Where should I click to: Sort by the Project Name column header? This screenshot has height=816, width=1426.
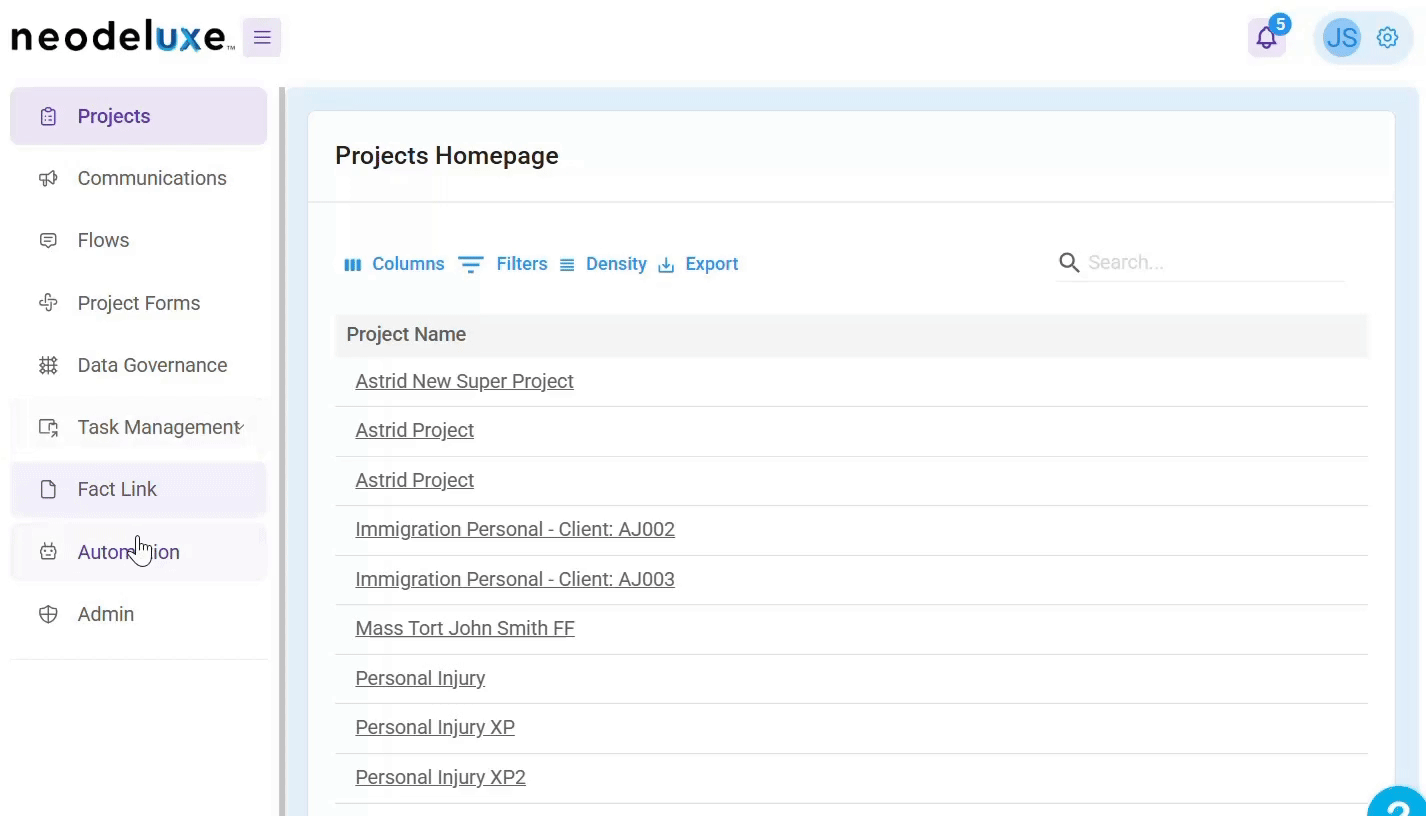coord(406,335)
